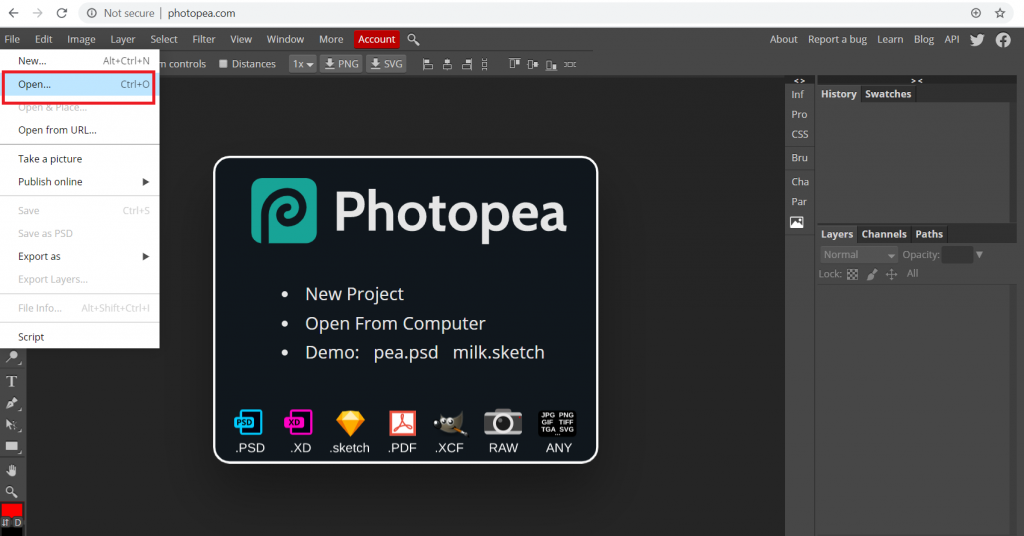Image resolution: width=1024 pixels, height=536 pixels.
Task: Open the image panel icon in side strip
Action: click(x=797, y=222)
